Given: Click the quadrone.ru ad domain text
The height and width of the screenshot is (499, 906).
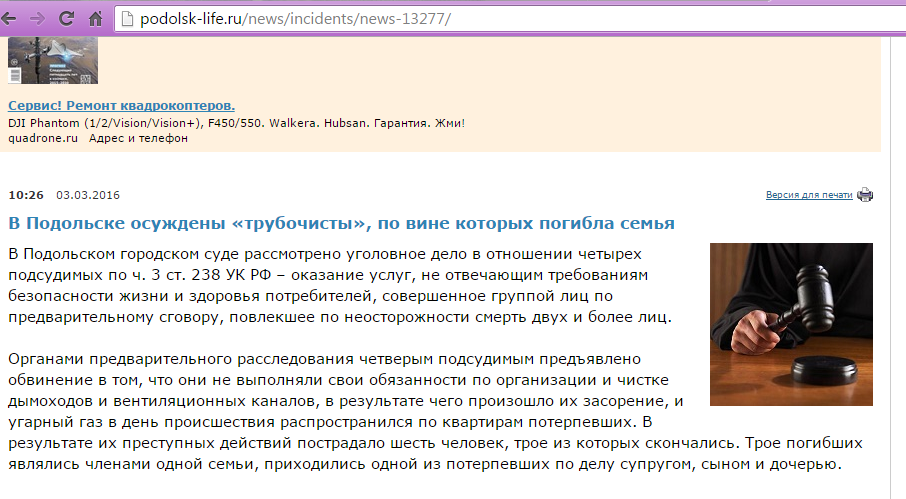Looking at the screenshot, I should [42, 139].
